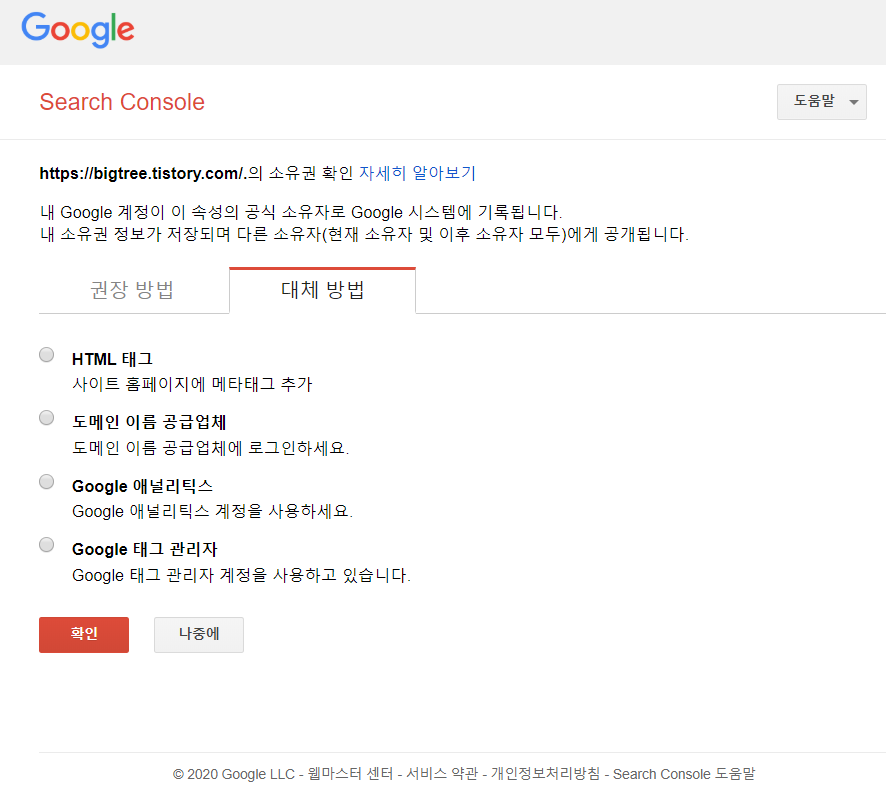Click the 도메인 이름 공급업체 heading label
Screen dimensions: 886x785
click(149, 422)
